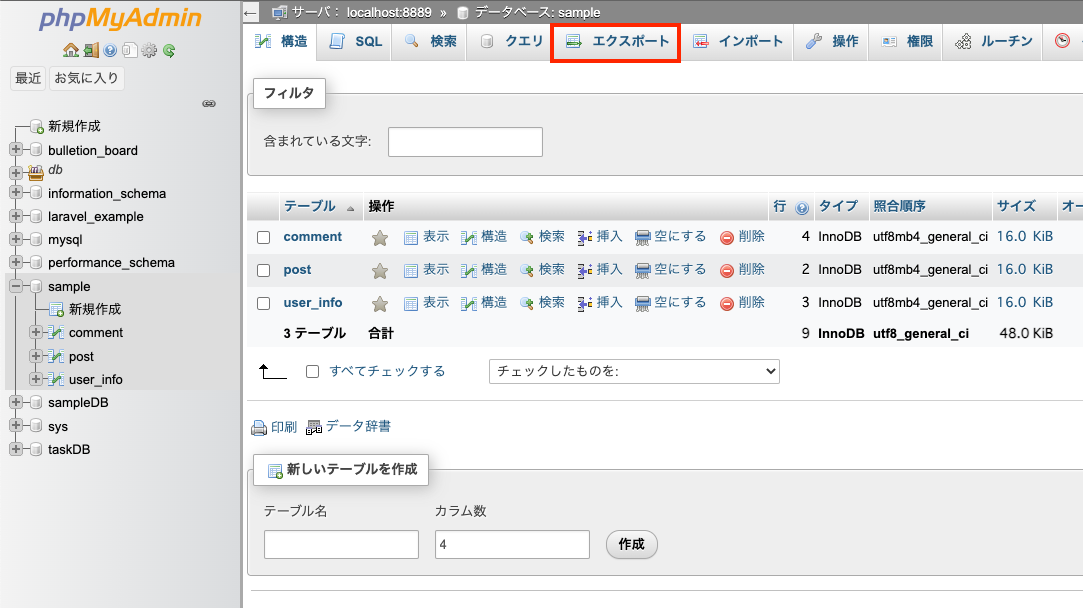Viewport: 1083px width, 608px height.
Task: Expand the bulletion_board database node
Action: click(16, 149)
